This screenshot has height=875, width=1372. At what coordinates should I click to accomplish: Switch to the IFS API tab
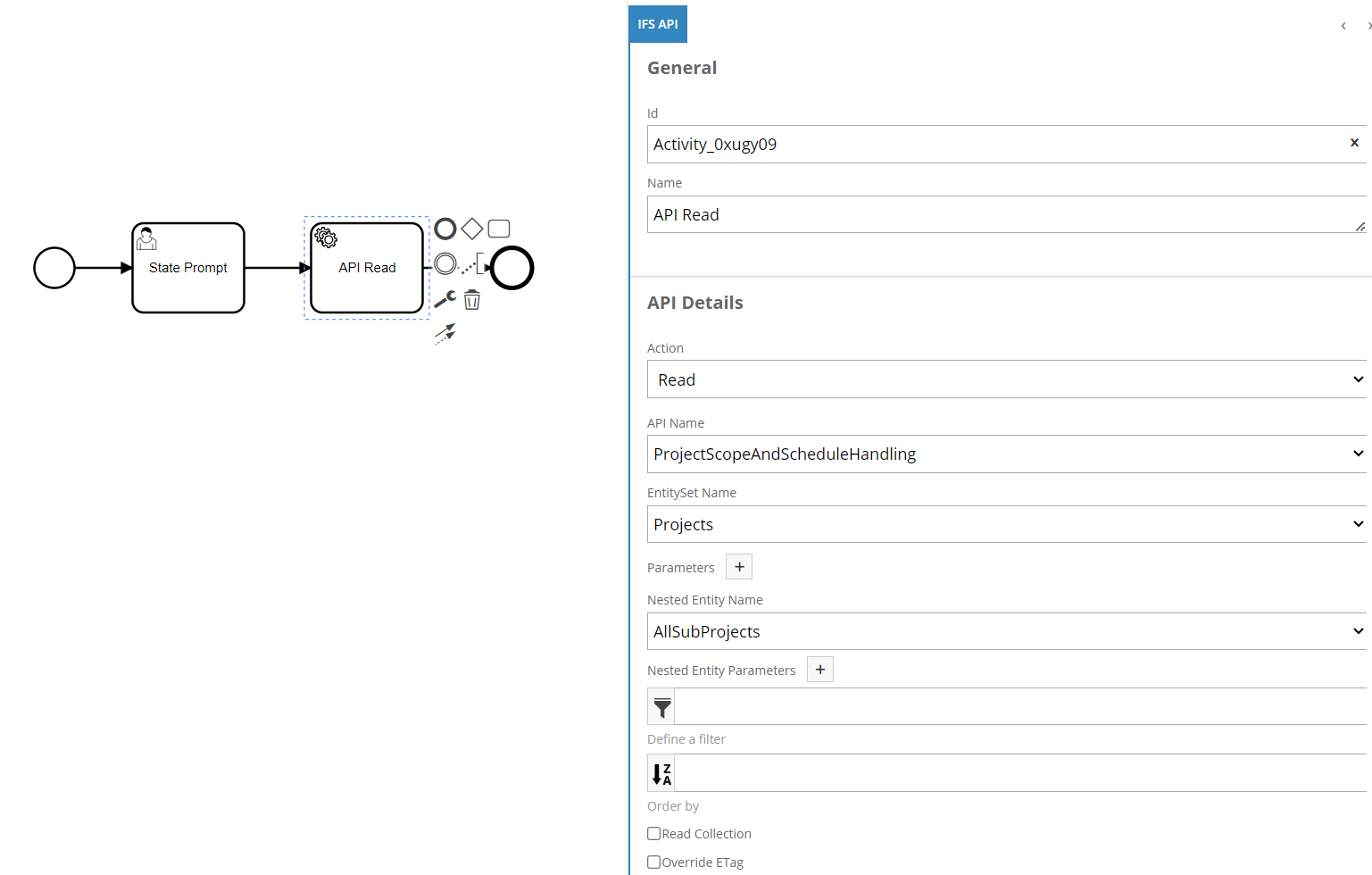pyautogui.click(x=658, y=24)
